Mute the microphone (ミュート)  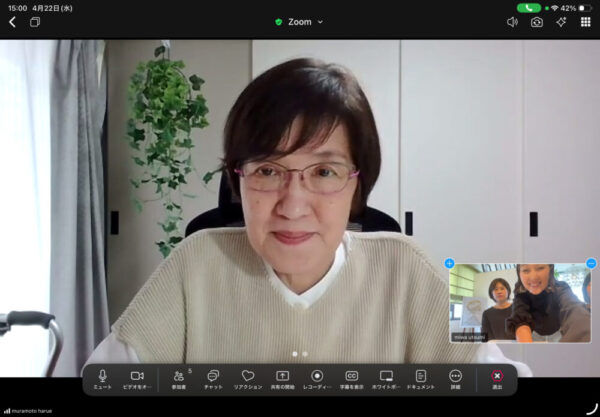pyautogui.click(x=102, y=377)
